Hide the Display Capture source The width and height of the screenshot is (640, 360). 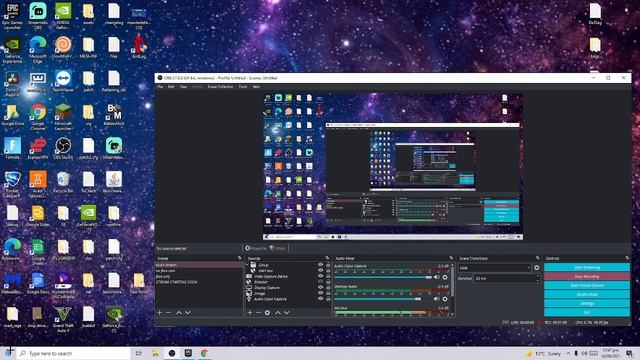click(320, 287)
